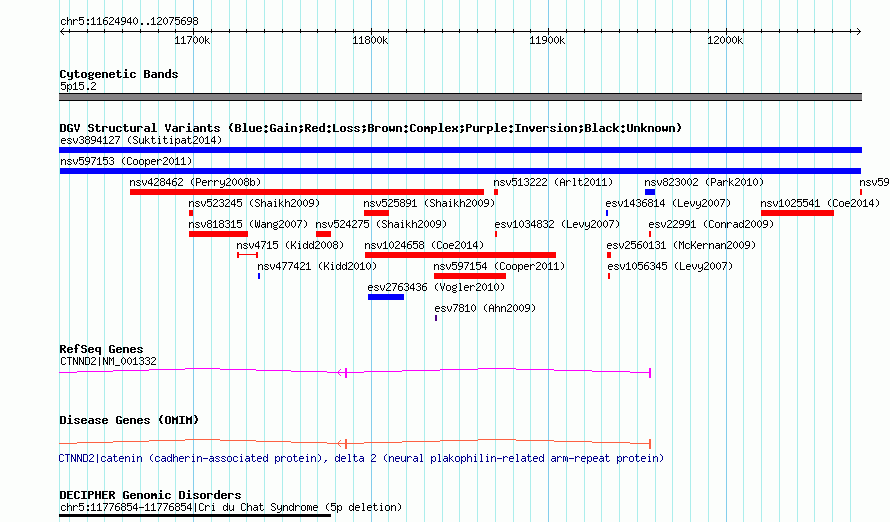890x522 pixels.
Task: Click the nsv525891 (Shaikh2009) label
Action: point(429,203)
